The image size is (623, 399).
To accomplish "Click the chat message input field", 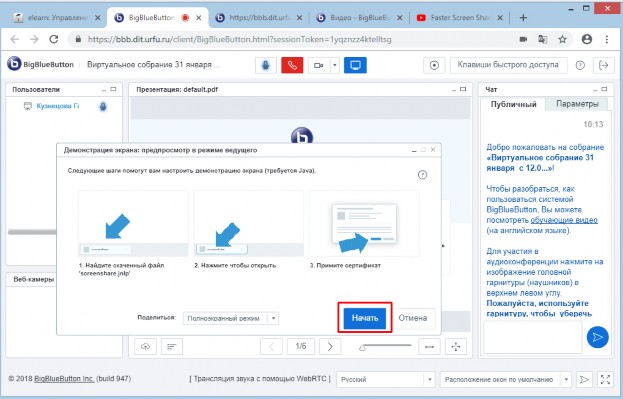I will 532,337.
